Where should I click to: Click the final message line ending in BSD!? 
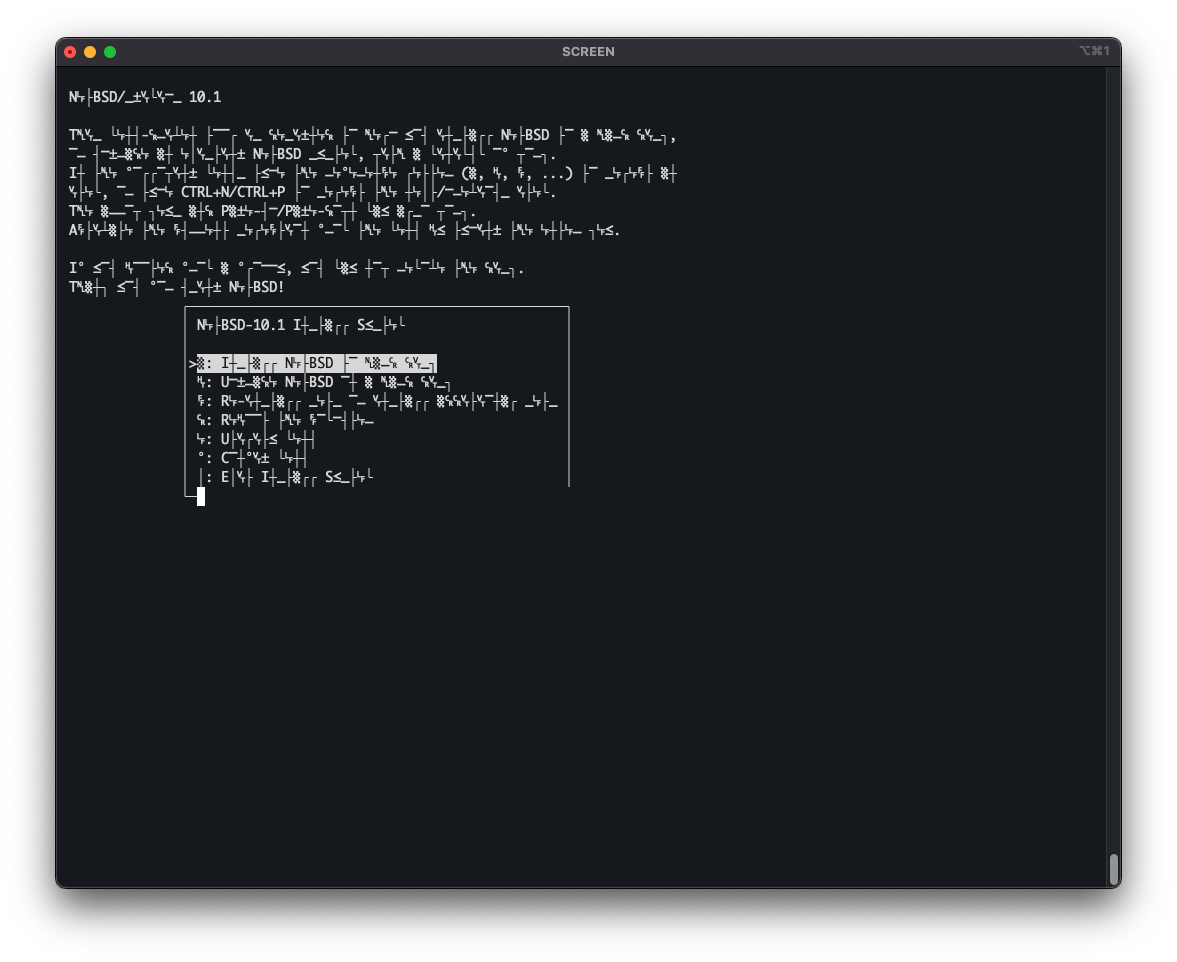pos(176,287)
